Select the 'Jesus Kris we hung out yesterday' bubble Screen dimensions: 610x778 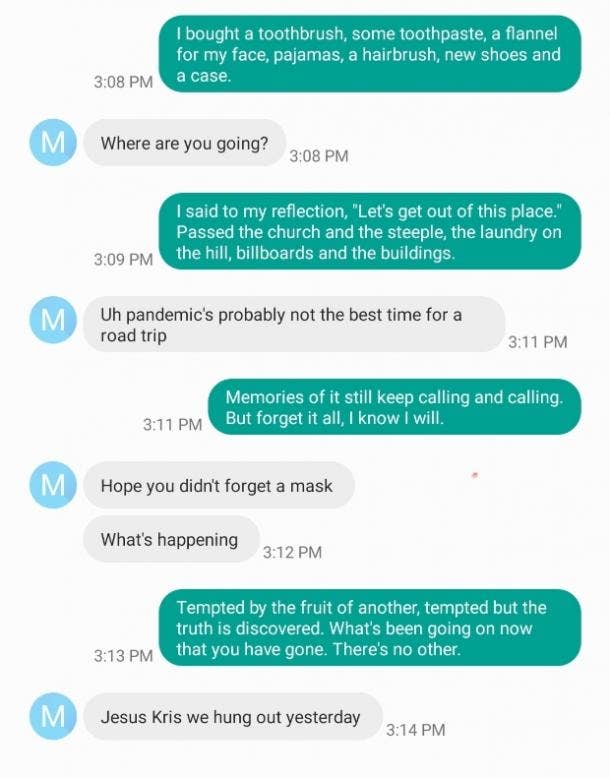point(233,716)
